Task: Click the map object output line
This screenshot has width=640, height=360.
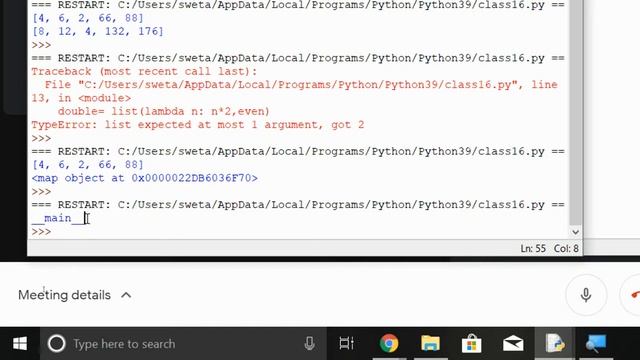Action: 144,178
